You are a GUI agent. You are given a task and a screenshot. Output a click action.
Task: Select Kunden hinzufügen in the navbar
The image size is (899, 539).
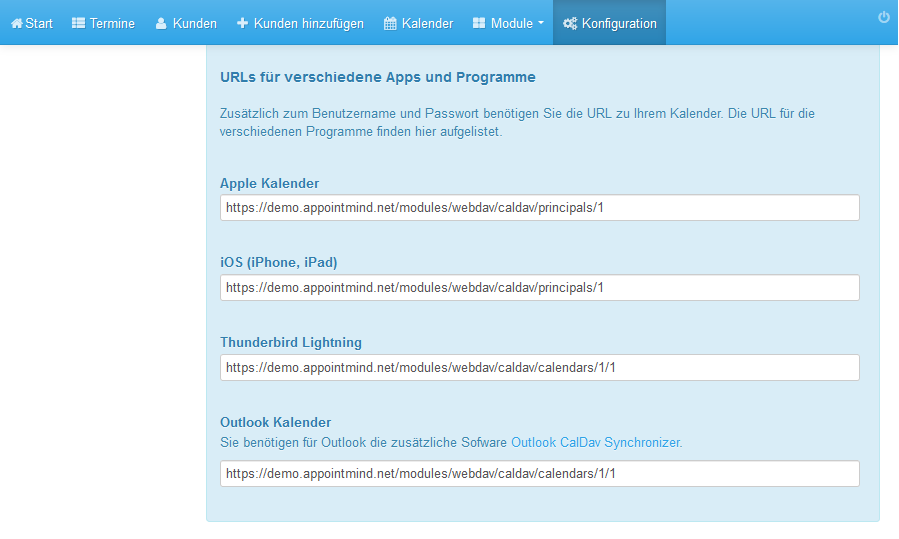tap(300, 23)
